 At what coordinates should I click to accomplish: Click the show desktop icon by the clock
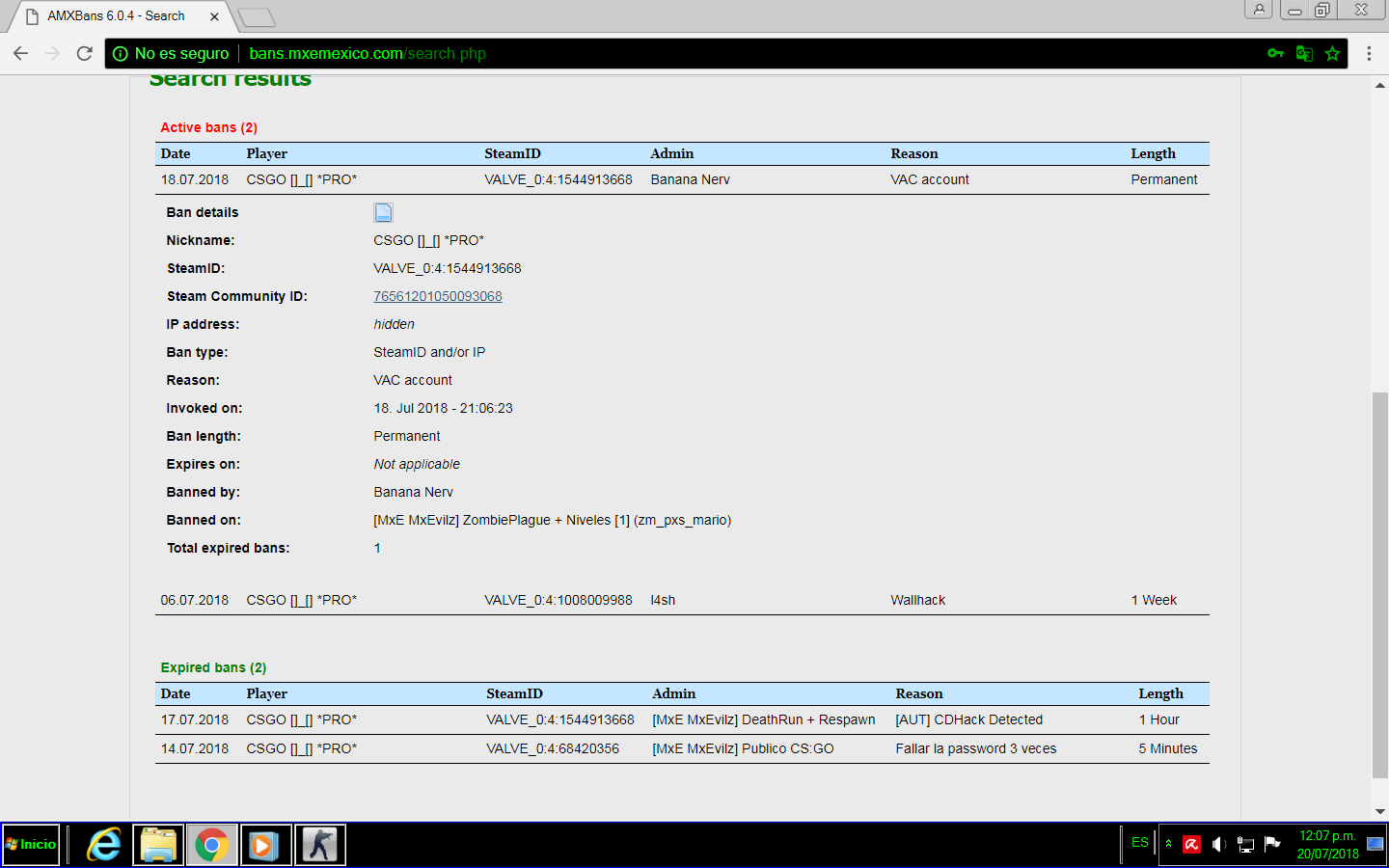tap(1375, 844)
